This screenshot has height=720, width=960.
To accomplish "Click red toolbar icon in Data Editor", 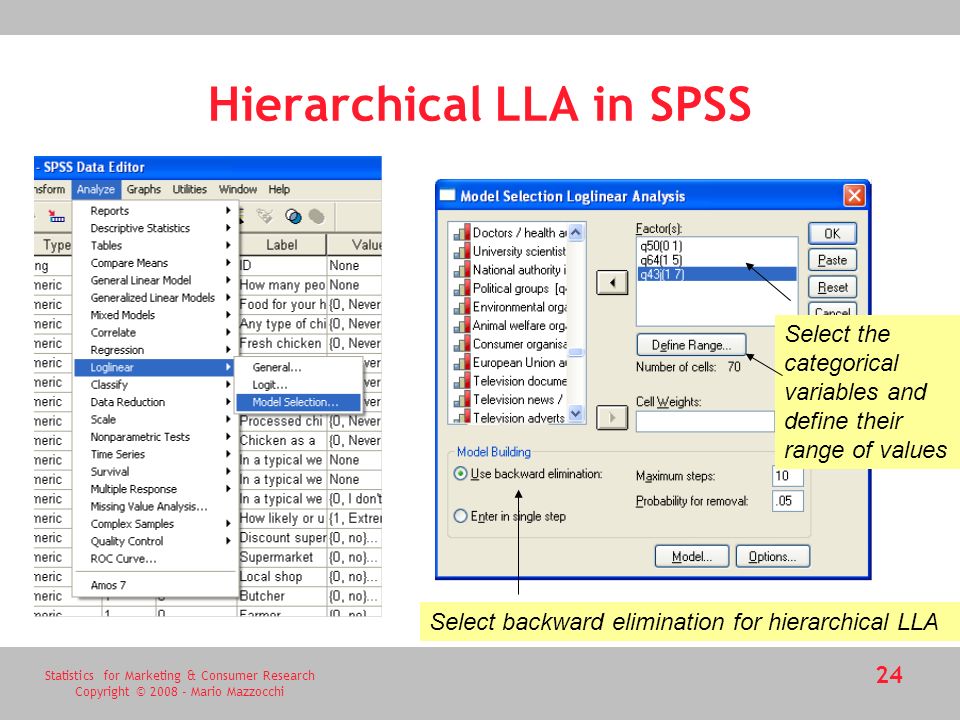I will (56, 216).
